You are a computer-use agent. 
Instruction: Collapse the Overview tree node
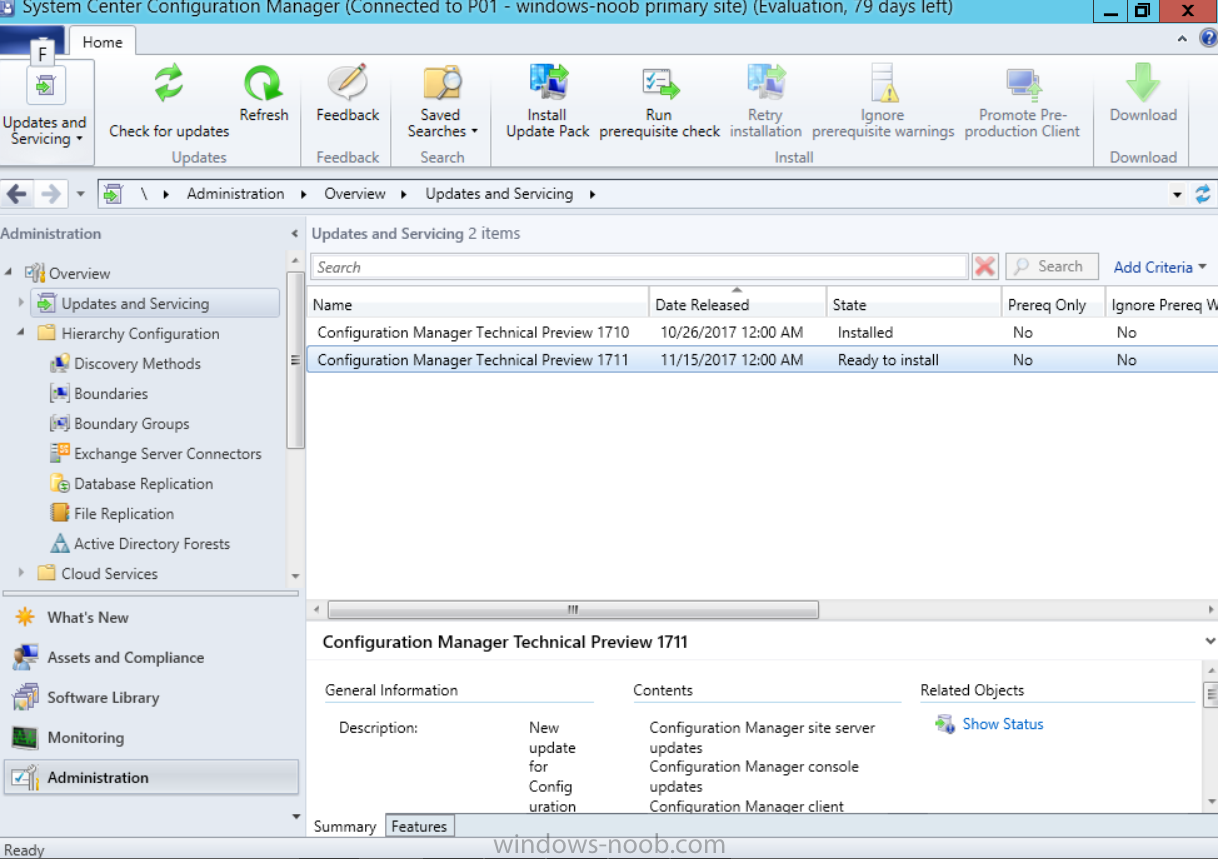click(x=9, y=273)
